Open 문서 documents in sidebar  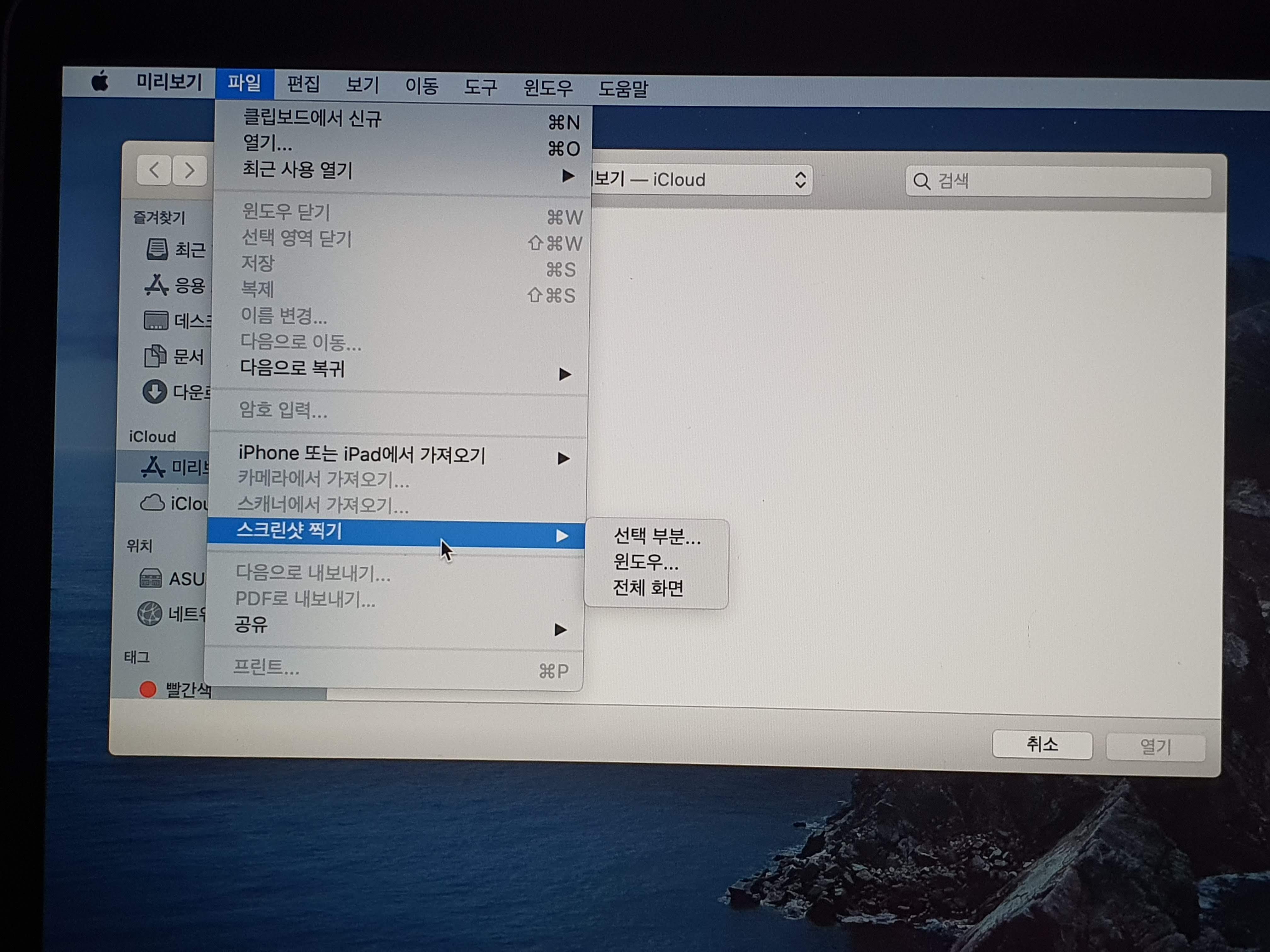(174, 356)
